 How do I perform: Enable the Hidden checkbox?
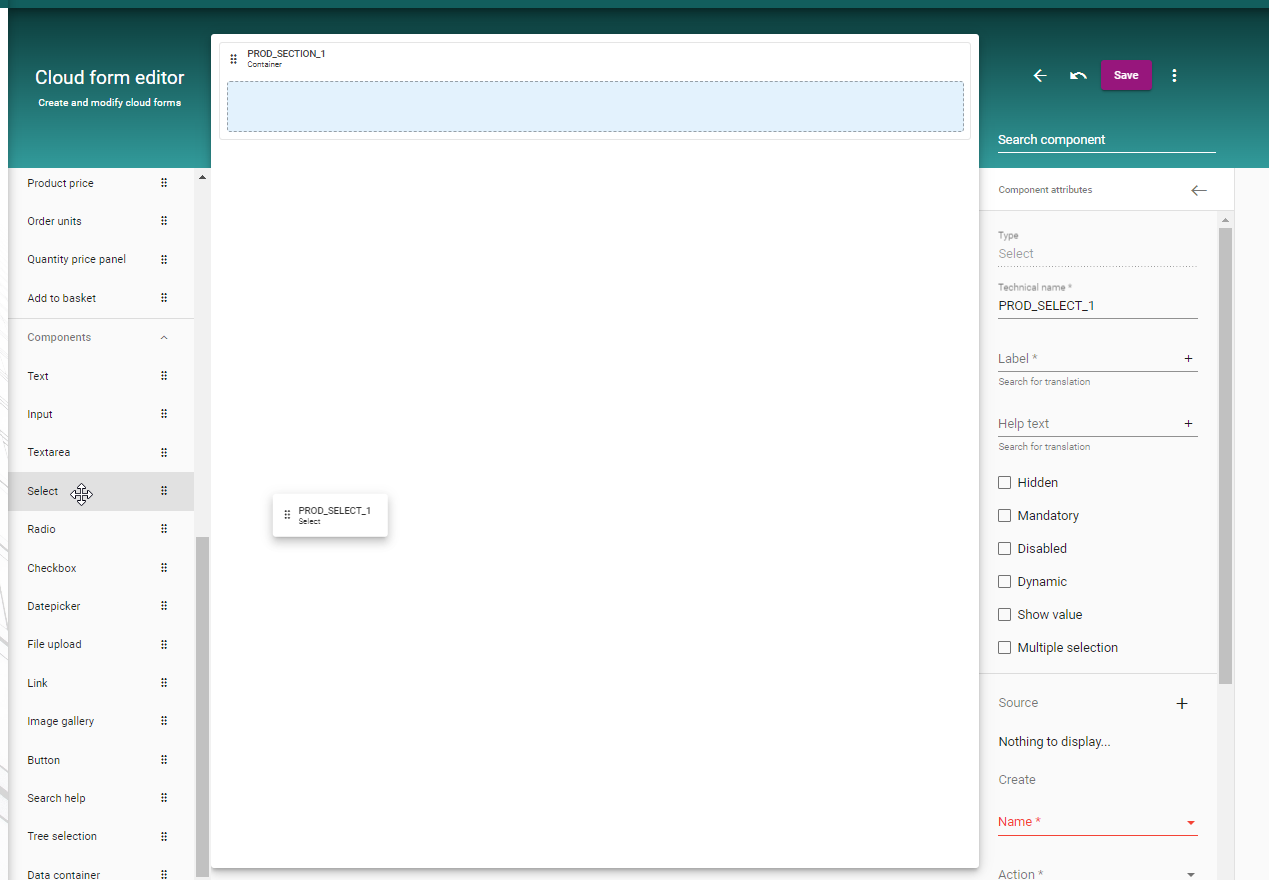pos(1005,482)
